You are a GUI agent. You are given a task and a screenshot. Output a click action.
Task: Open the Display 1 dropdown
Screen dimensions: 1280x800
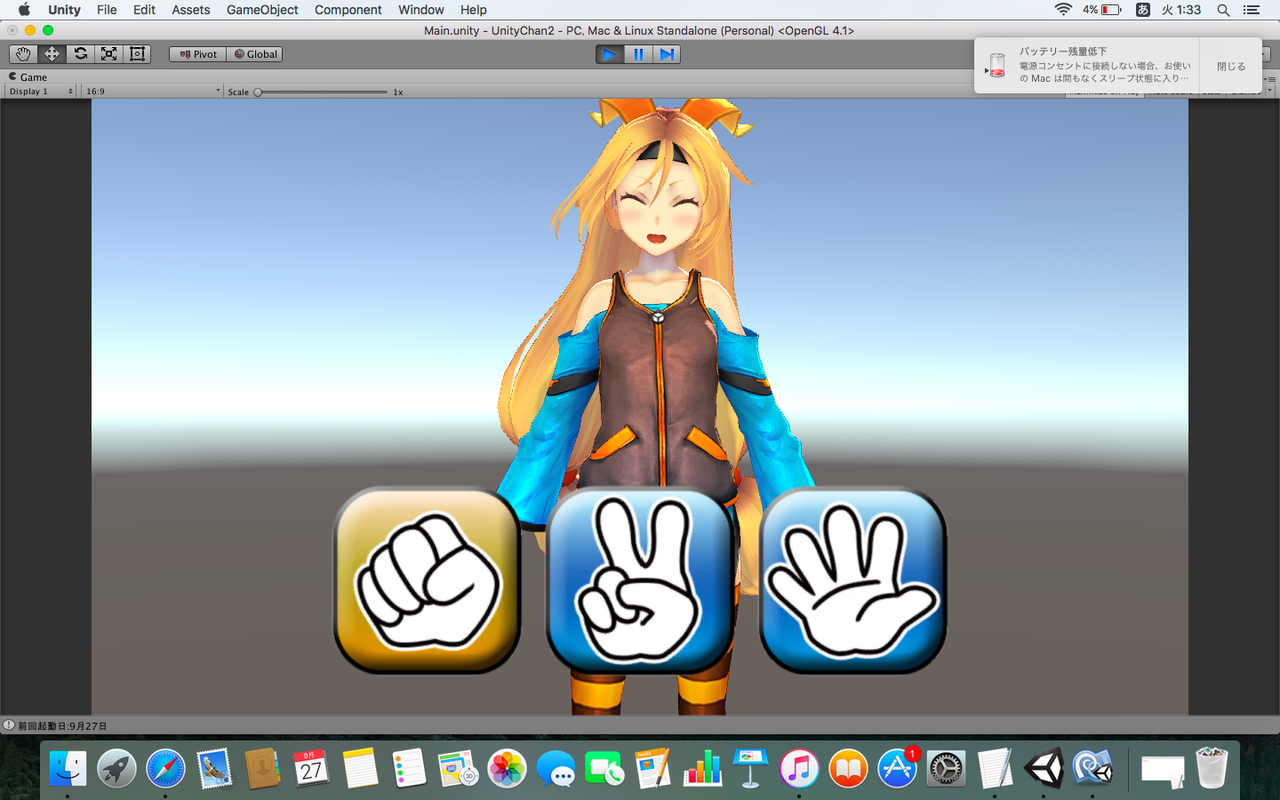(41, 91)
